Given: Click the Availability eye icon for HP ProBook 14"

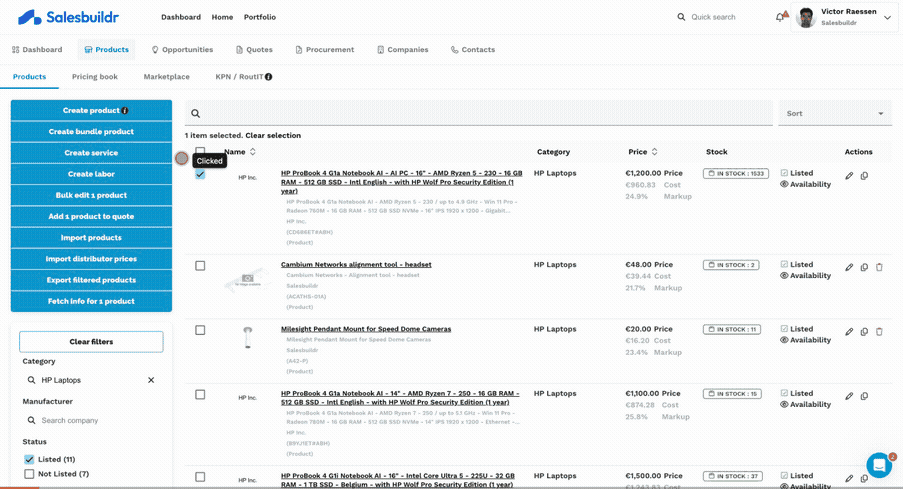Looking at the screenshot, I should click(x=784, y=405).
